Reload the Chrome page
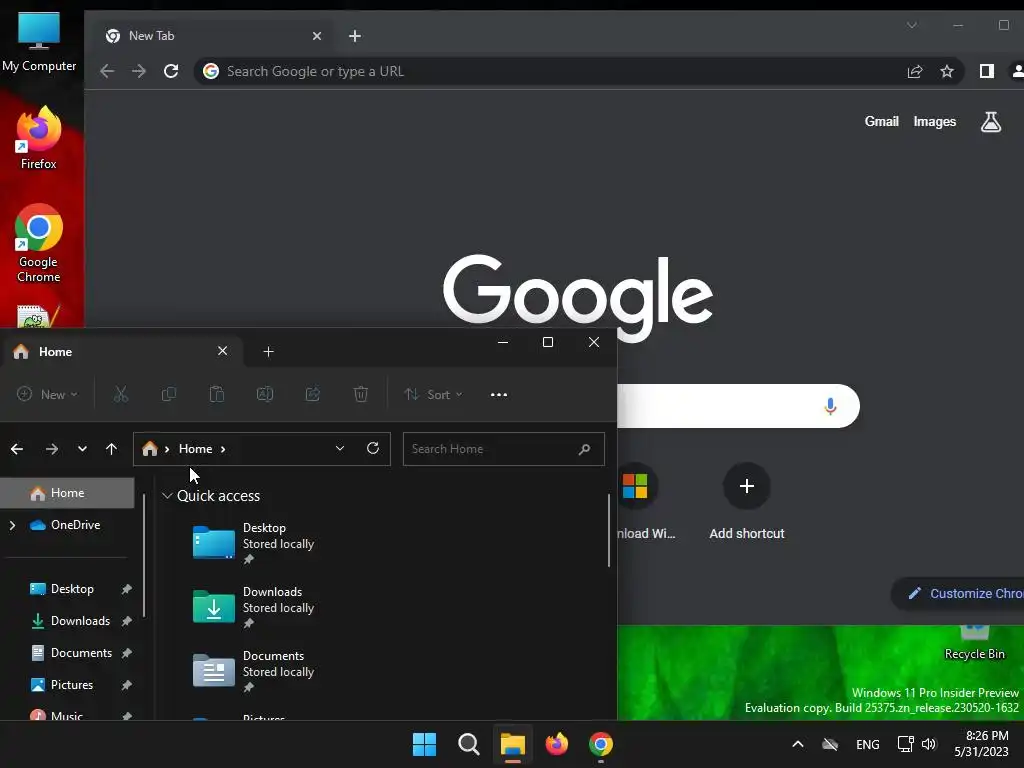This screenshot has height=768, width=1024. 171,71
